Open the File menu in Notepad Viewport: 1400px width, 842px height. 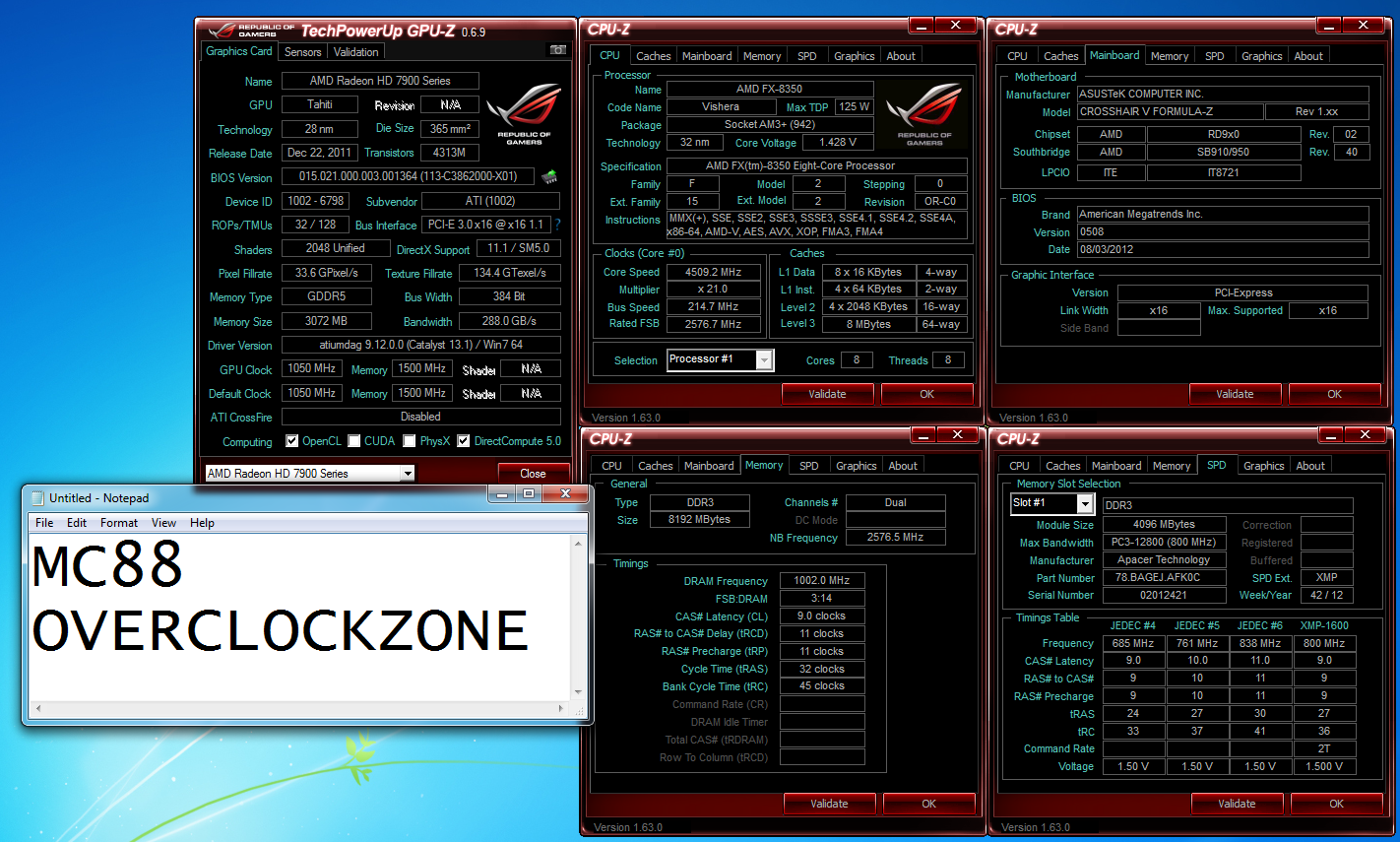pos(44,523)
